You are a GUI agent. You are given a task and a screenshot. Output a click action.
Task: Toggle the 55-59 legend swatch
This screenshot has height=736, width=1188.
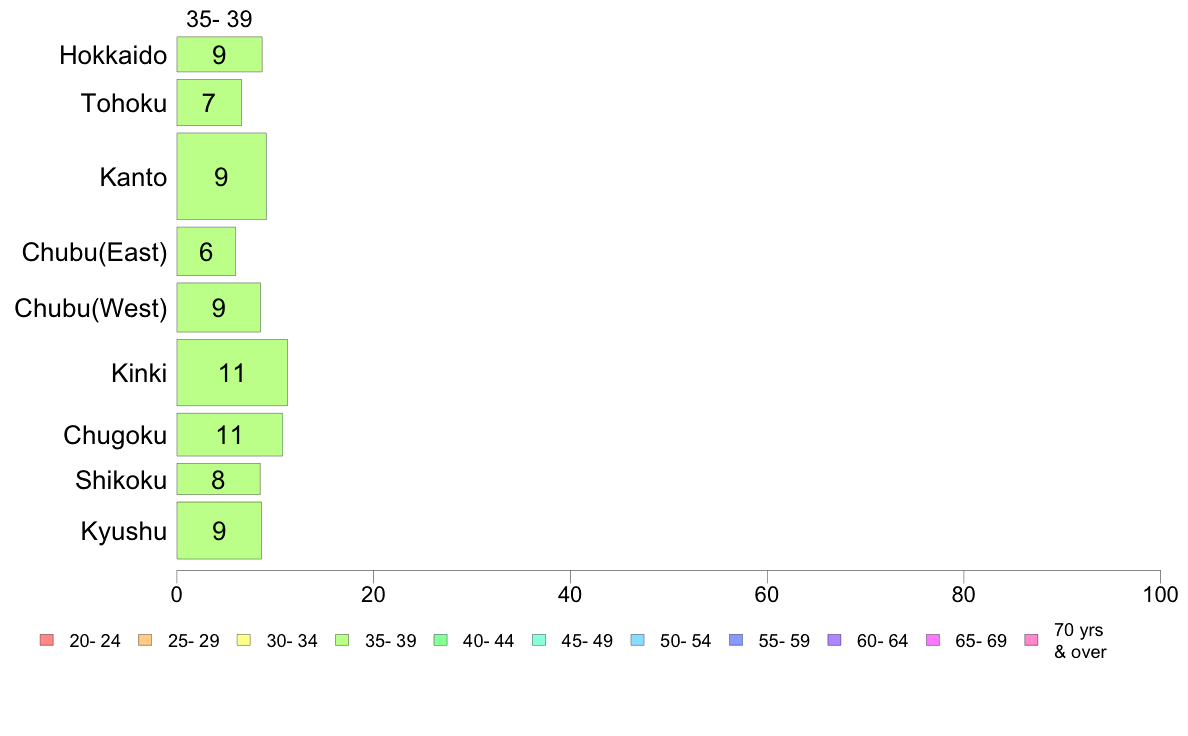coord(735,641)
